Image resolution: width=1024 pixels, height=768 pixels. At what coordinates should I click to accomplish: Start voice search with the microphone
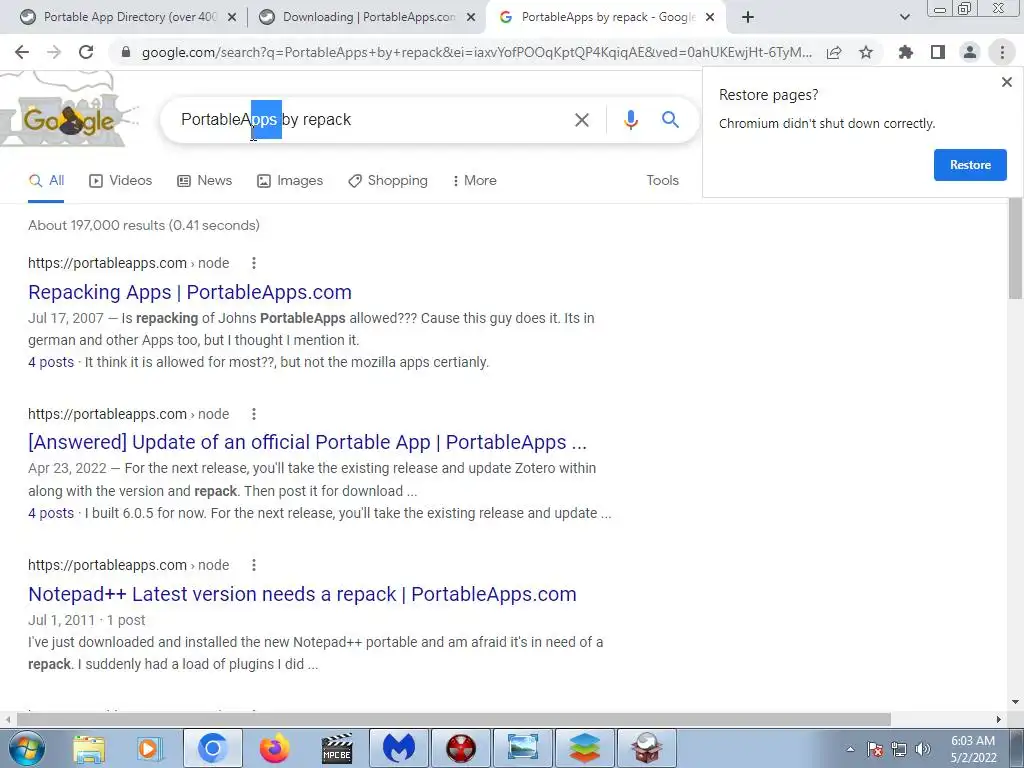pos(630,120)
